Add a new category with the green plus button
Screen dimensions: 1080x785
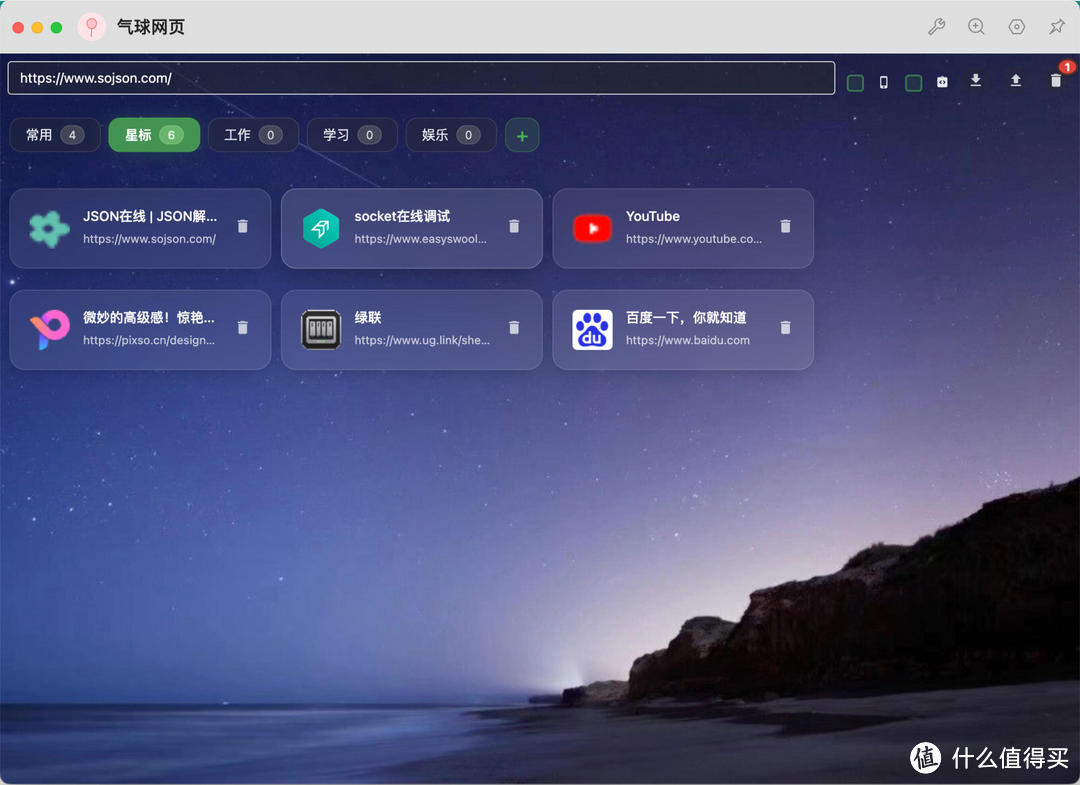[522, 135]
